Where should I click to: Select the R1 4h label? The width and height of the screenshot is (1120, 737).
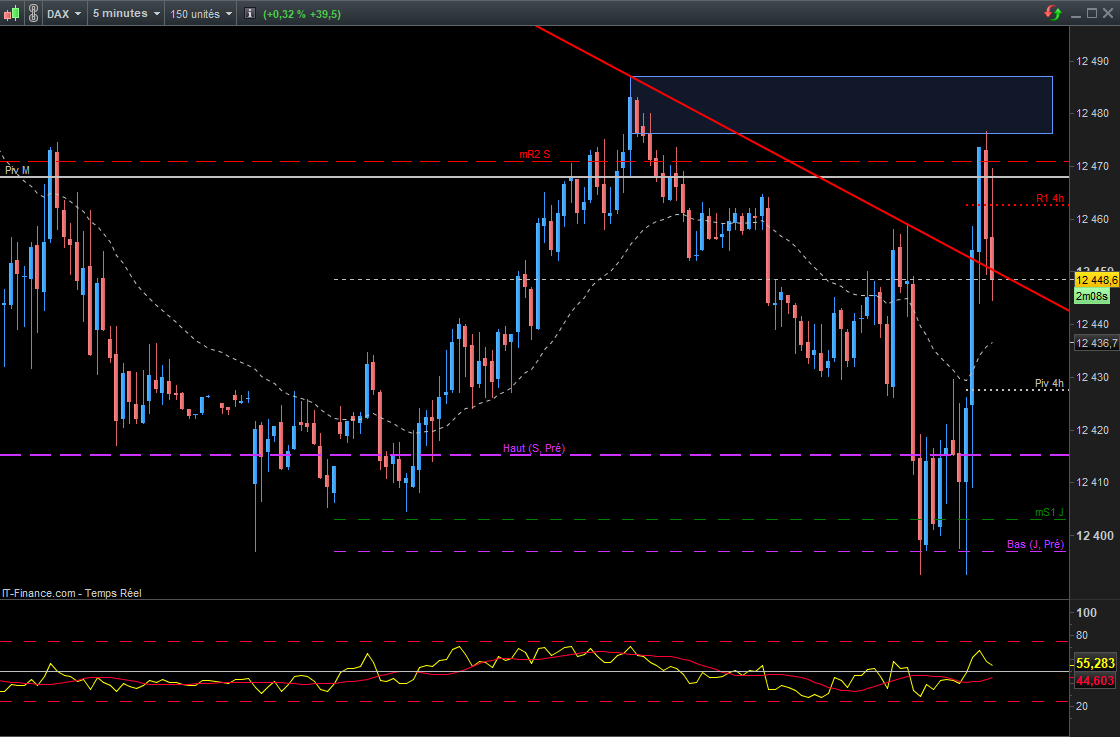click(x=1050, y=199)
